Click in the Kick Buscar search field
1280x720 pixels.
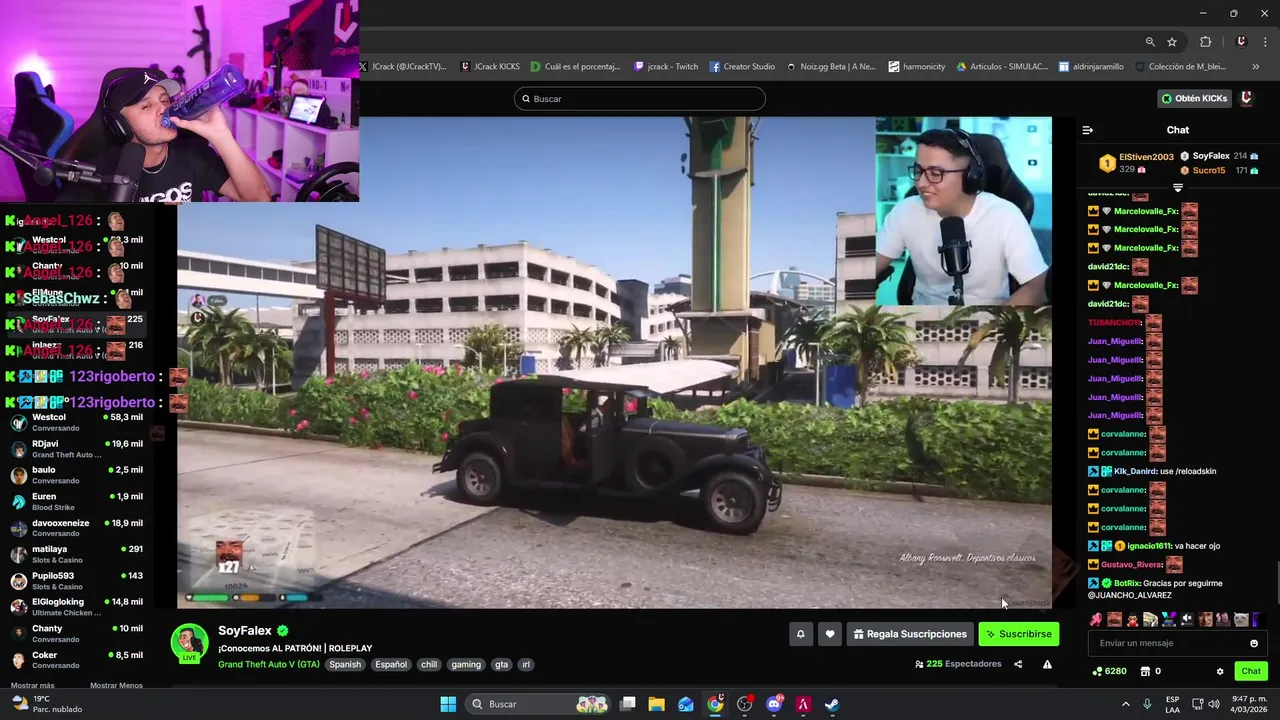pyautogui.click(x=640, y=99)
